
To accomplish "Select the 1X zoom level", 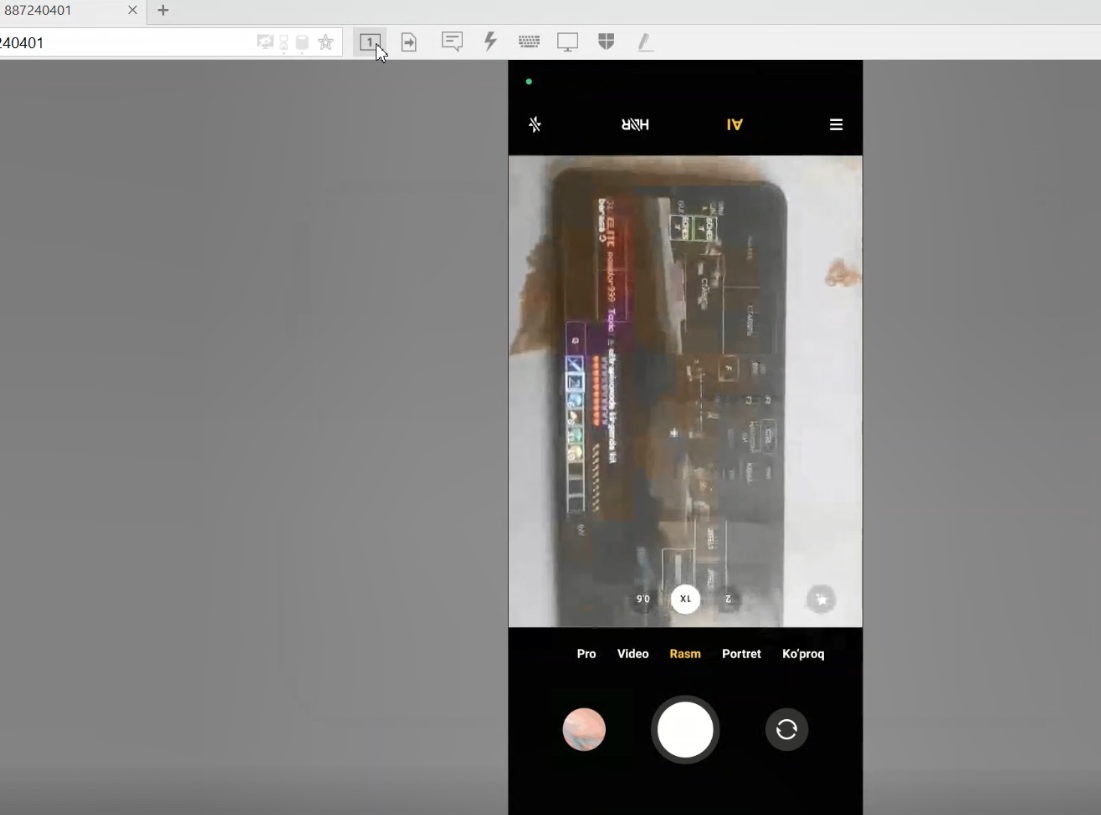I will 685,599.
